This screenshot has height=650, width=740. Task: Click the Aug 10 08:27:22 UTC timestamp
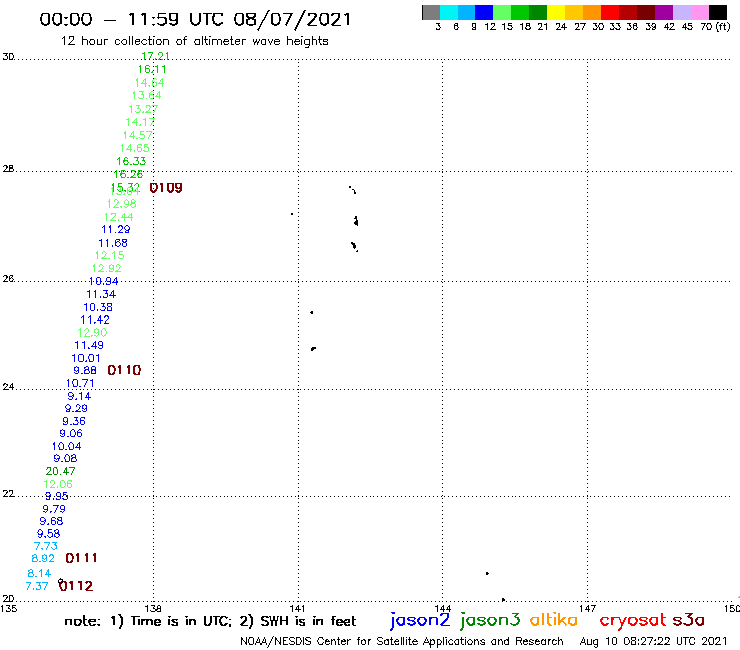653,642
